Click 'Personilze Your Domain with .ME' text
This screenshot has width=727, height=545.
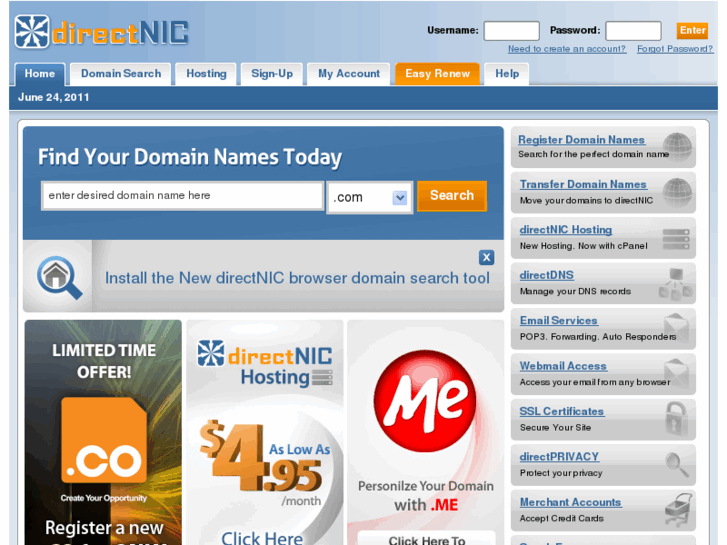point(426,495)
